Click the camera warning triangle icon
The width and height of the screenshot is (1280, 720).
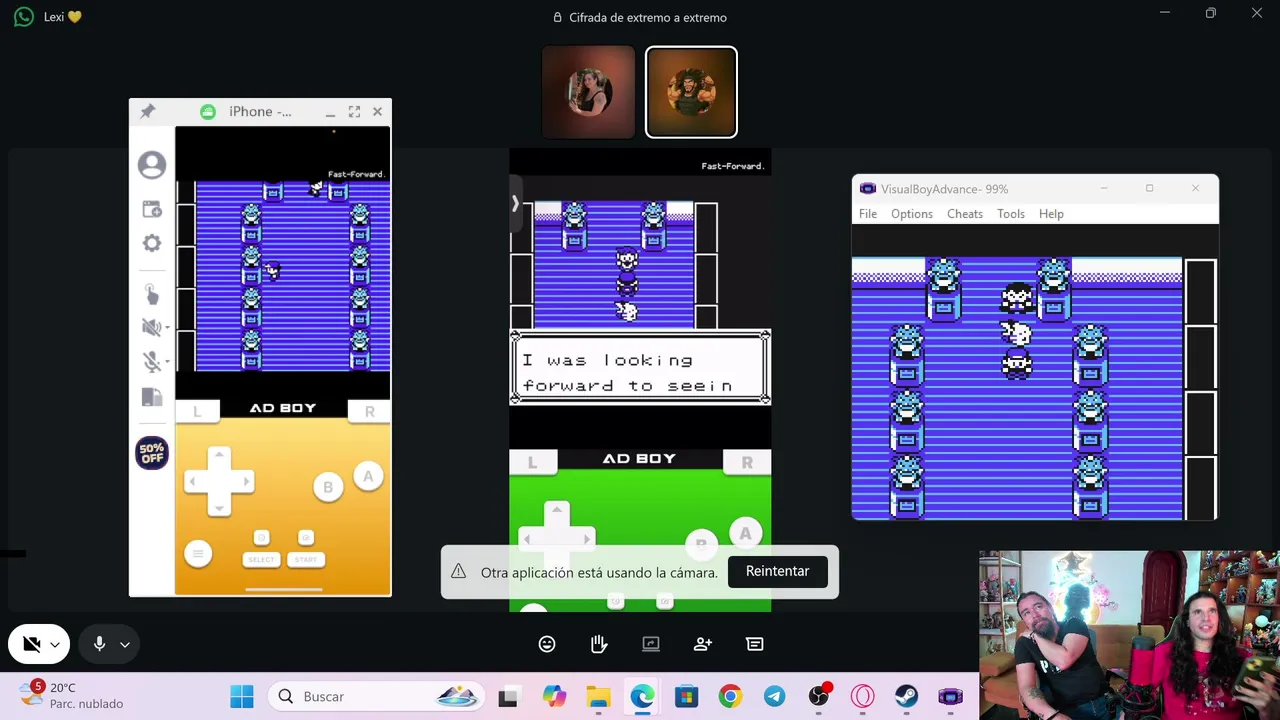[x=458, y=571]
